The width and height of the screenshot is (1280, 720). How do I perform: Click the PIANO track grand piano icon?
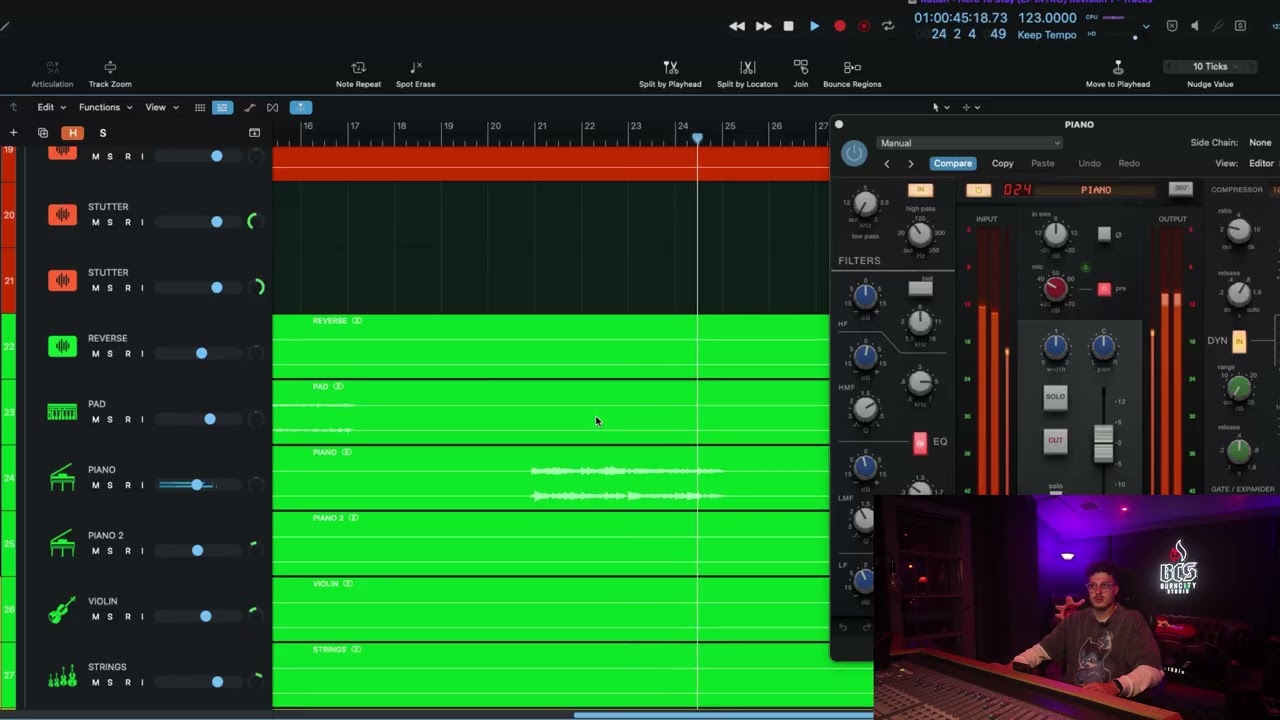[62, 477]
